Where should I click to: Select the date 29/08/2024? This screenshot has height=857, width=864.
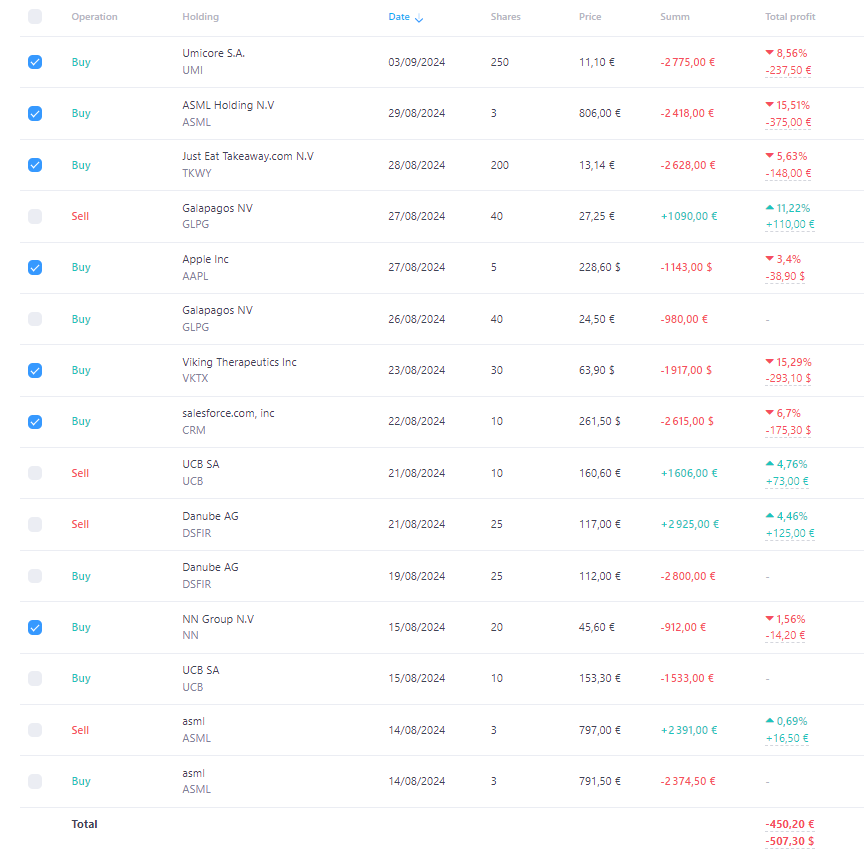pyautogui.click(x=417, y=113)
